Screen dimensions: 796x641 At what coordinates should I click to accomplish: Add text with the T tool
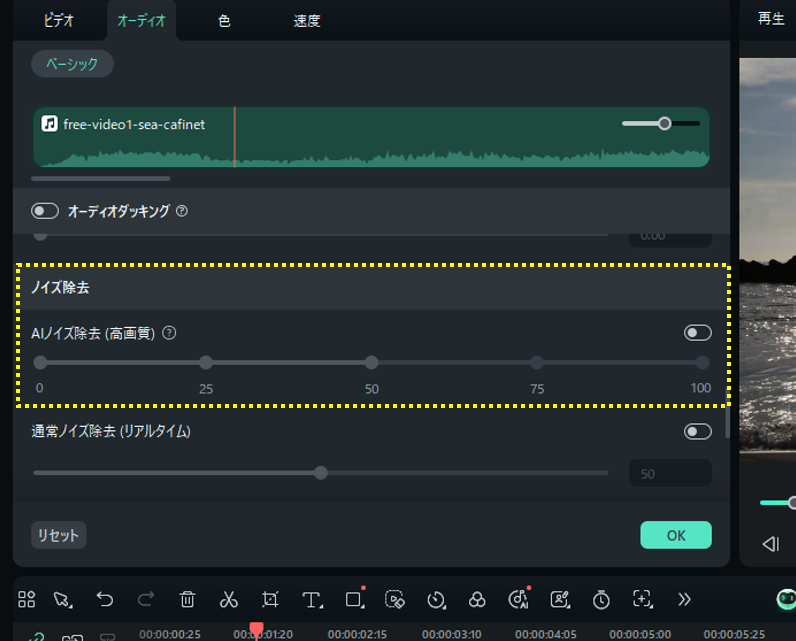[x=312, y=600]
